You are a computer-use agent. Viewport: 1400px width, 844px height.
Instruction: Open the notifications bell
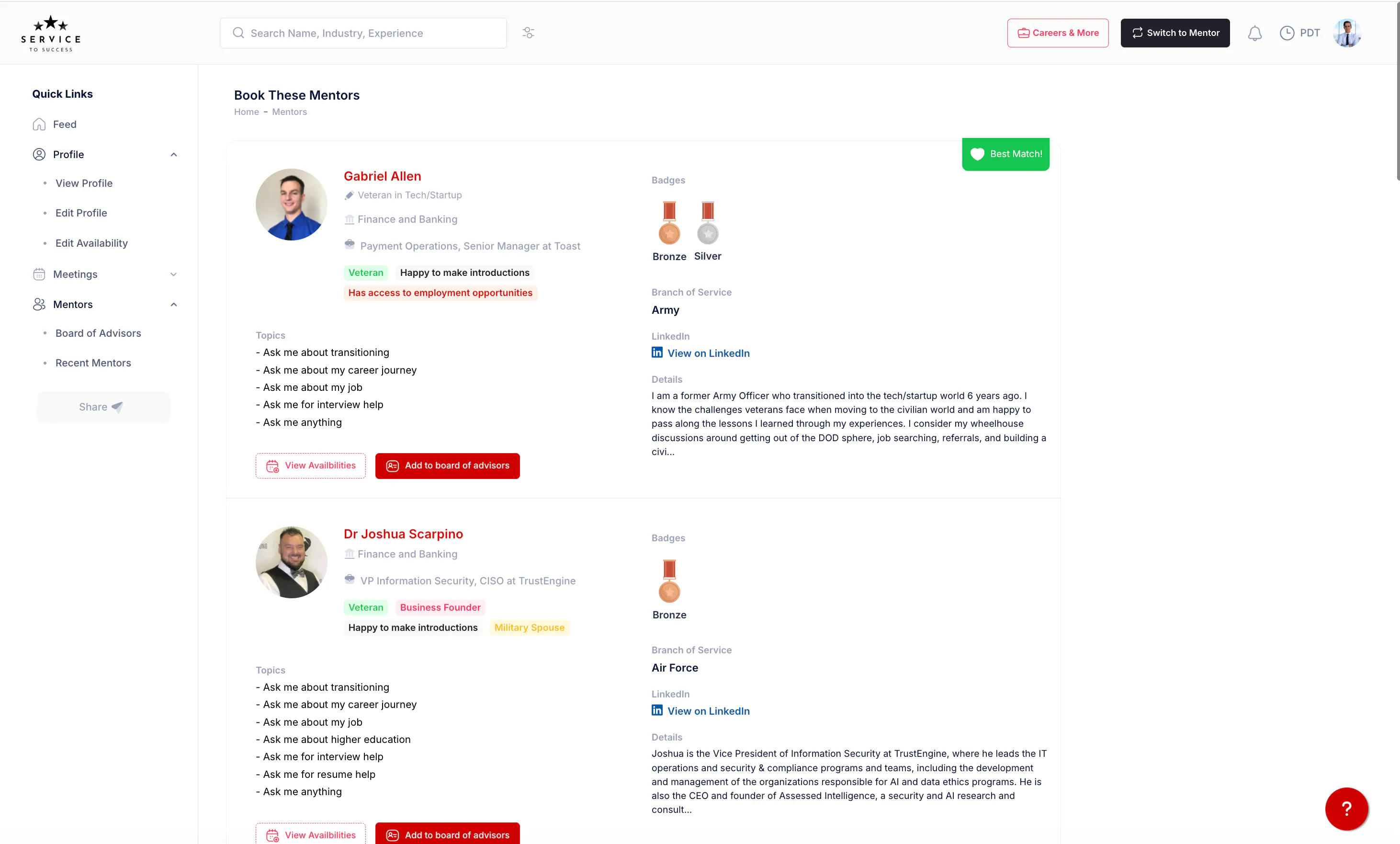point(1254,33)
